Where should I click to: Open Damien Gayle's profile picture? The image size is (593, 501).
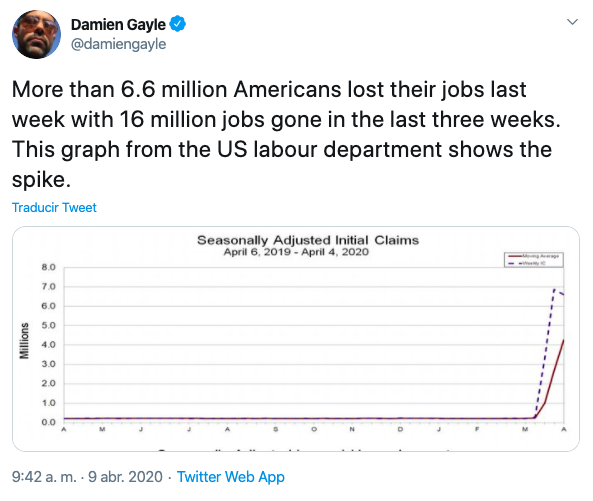click(x=36, y=34)
